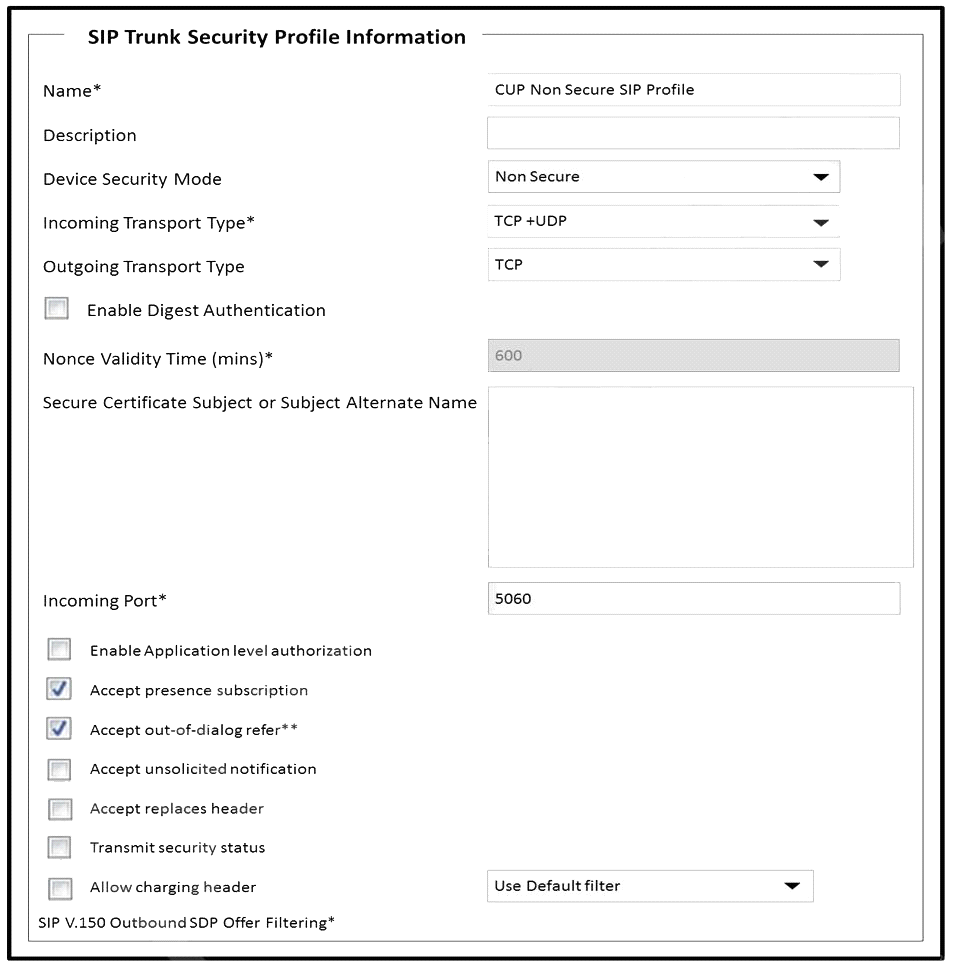
Task: Check Allow charging header option
Action: (60, 888)
